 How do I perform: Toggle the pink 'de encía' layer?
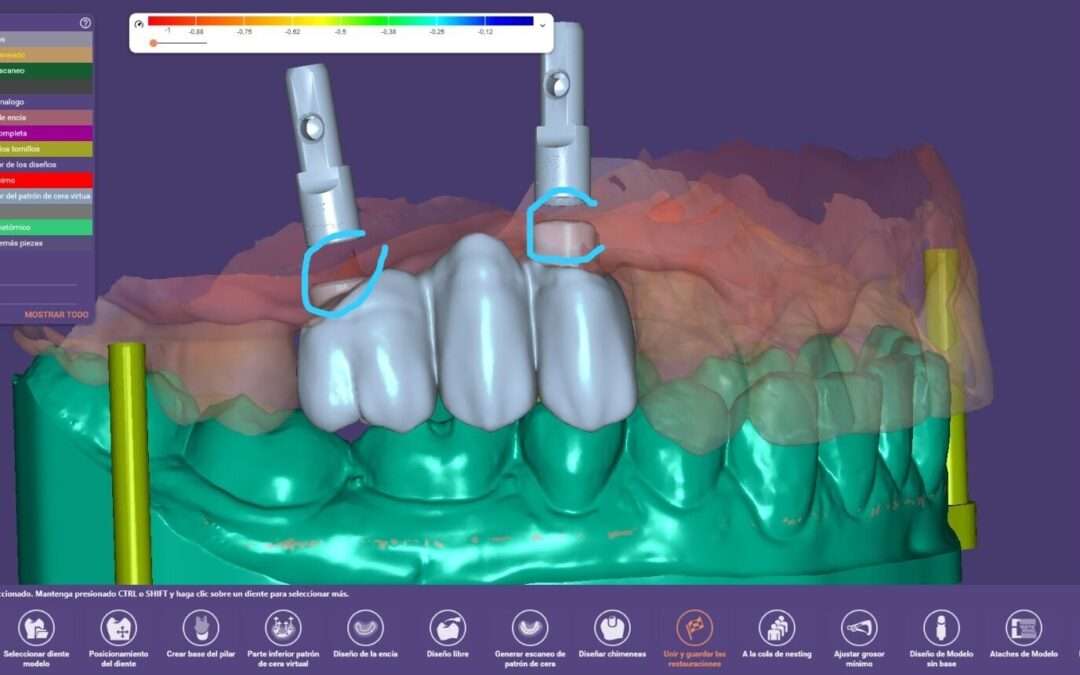tap(46, 118)
